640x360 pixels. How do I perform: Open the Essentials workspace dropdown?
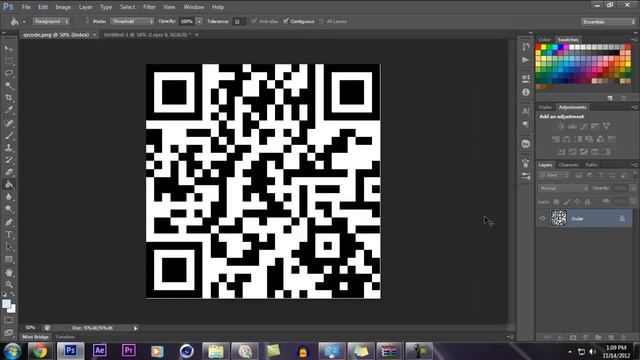[x=608, y=22]
